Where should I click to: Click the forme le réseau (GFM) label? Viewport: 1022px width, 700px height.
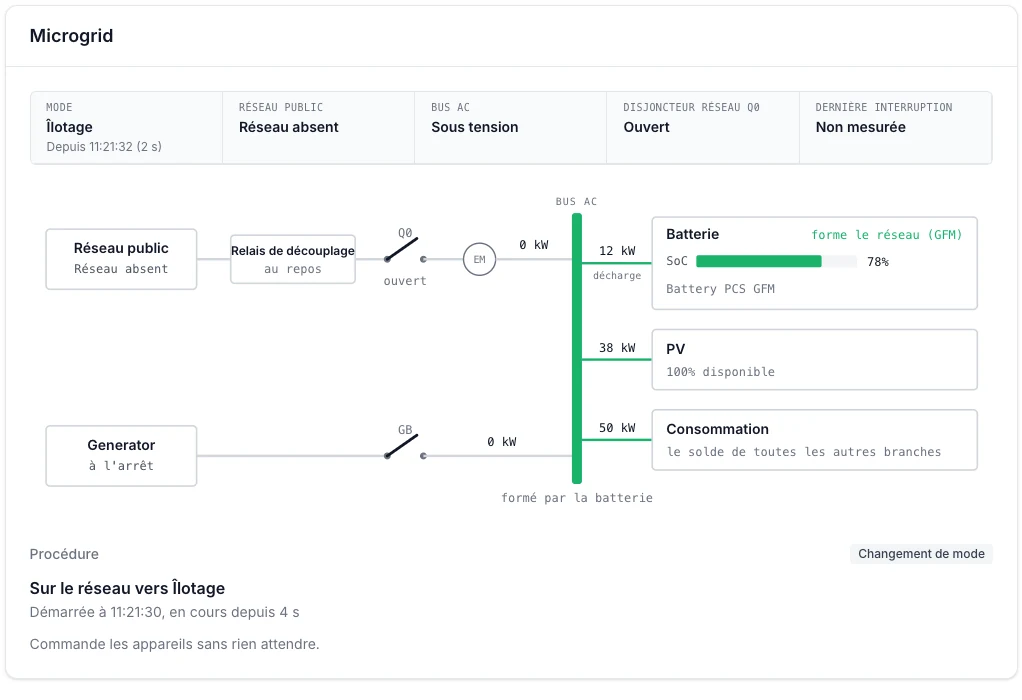pyautogui.click(x=886, y=235)
